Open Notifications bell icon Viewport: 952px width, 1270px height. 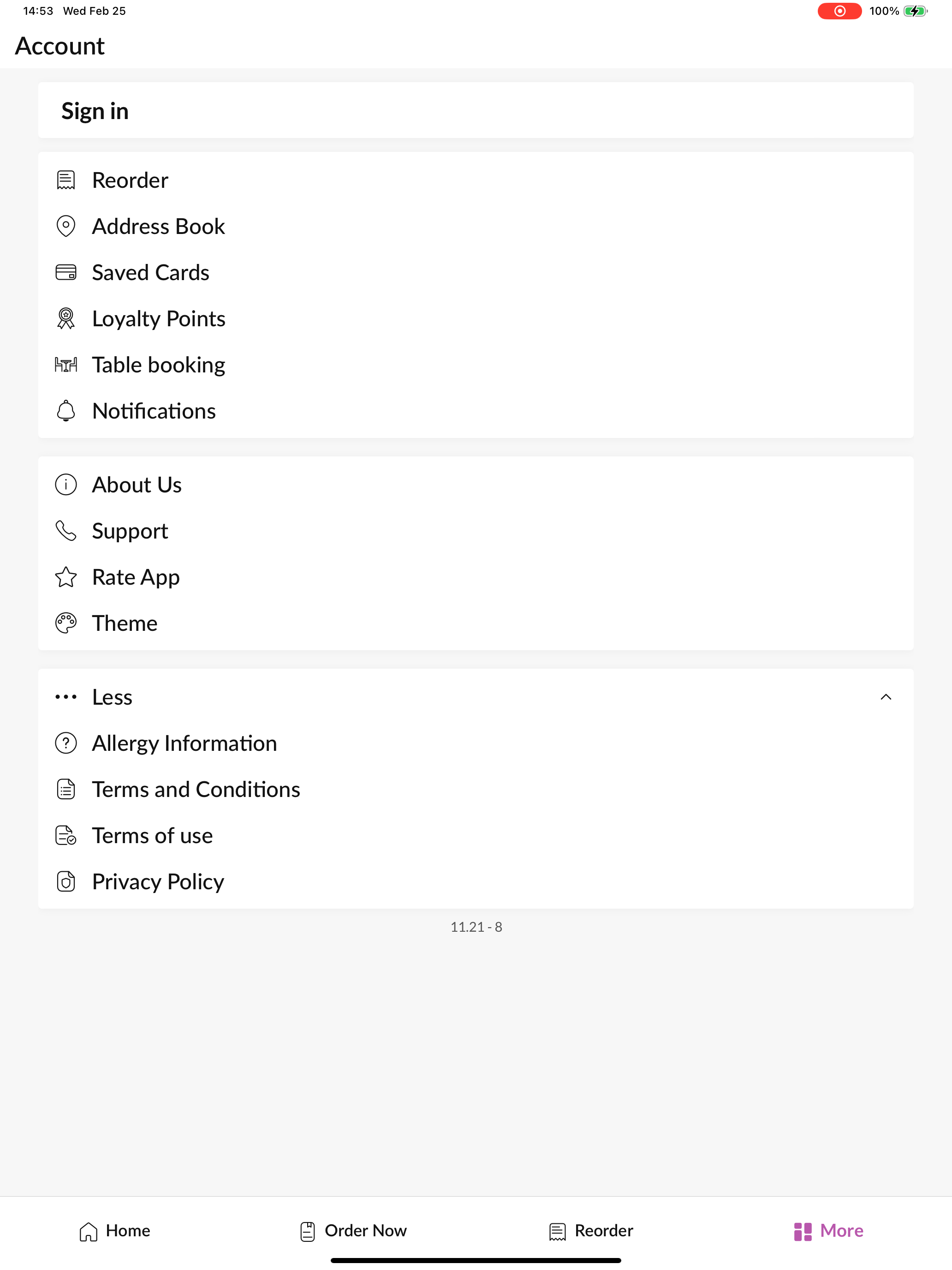(x=66, y=411)
